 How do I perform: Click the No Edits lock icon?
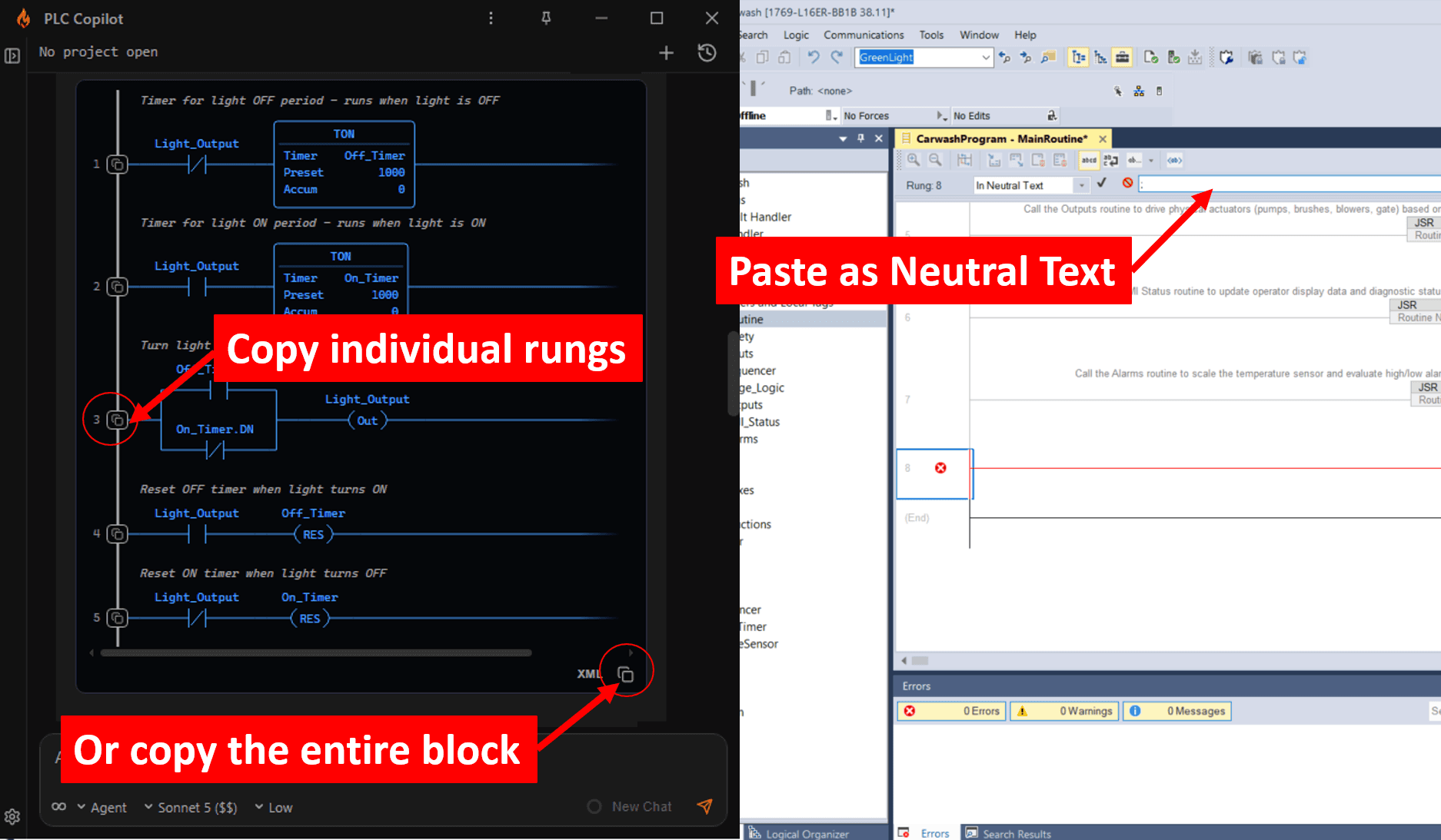(1052, 115)
